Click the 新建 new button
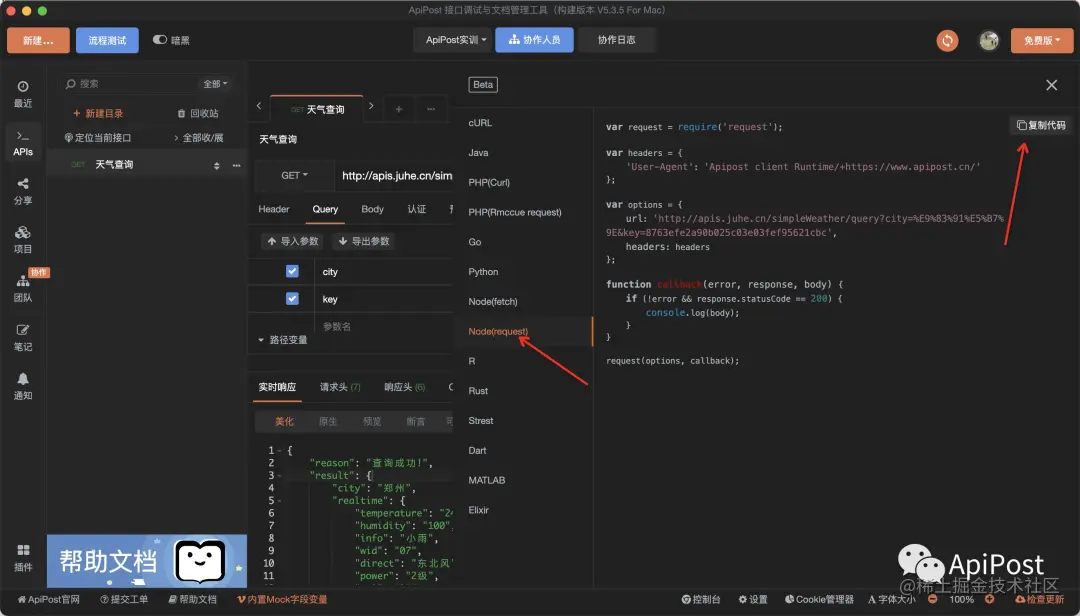The image size is (1080, 616). pyautogui.click(x=39, y=41)
